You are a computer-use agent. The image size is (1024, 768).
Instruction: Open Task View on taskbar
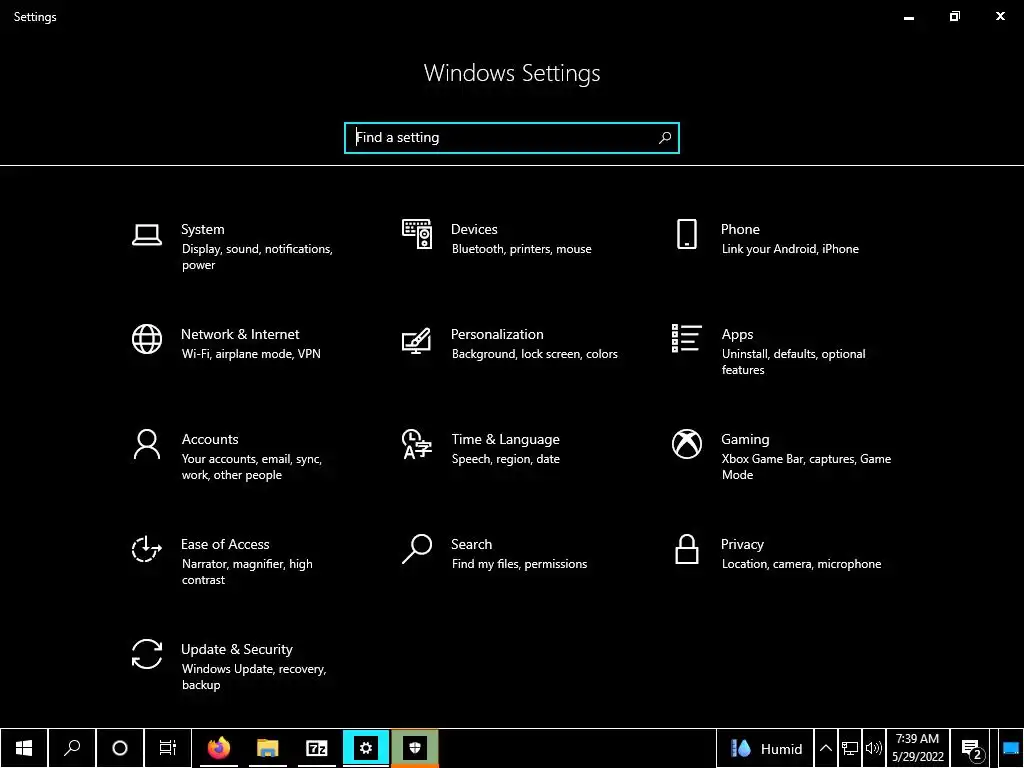coord(168,748)
